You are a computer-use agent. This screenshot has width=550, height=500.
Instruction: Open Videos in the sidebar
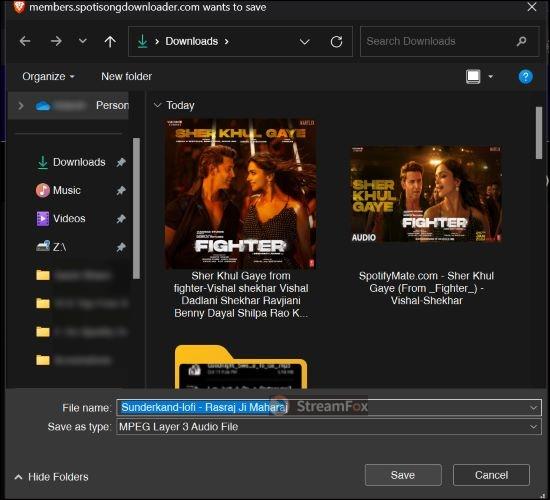click(61, 219)
